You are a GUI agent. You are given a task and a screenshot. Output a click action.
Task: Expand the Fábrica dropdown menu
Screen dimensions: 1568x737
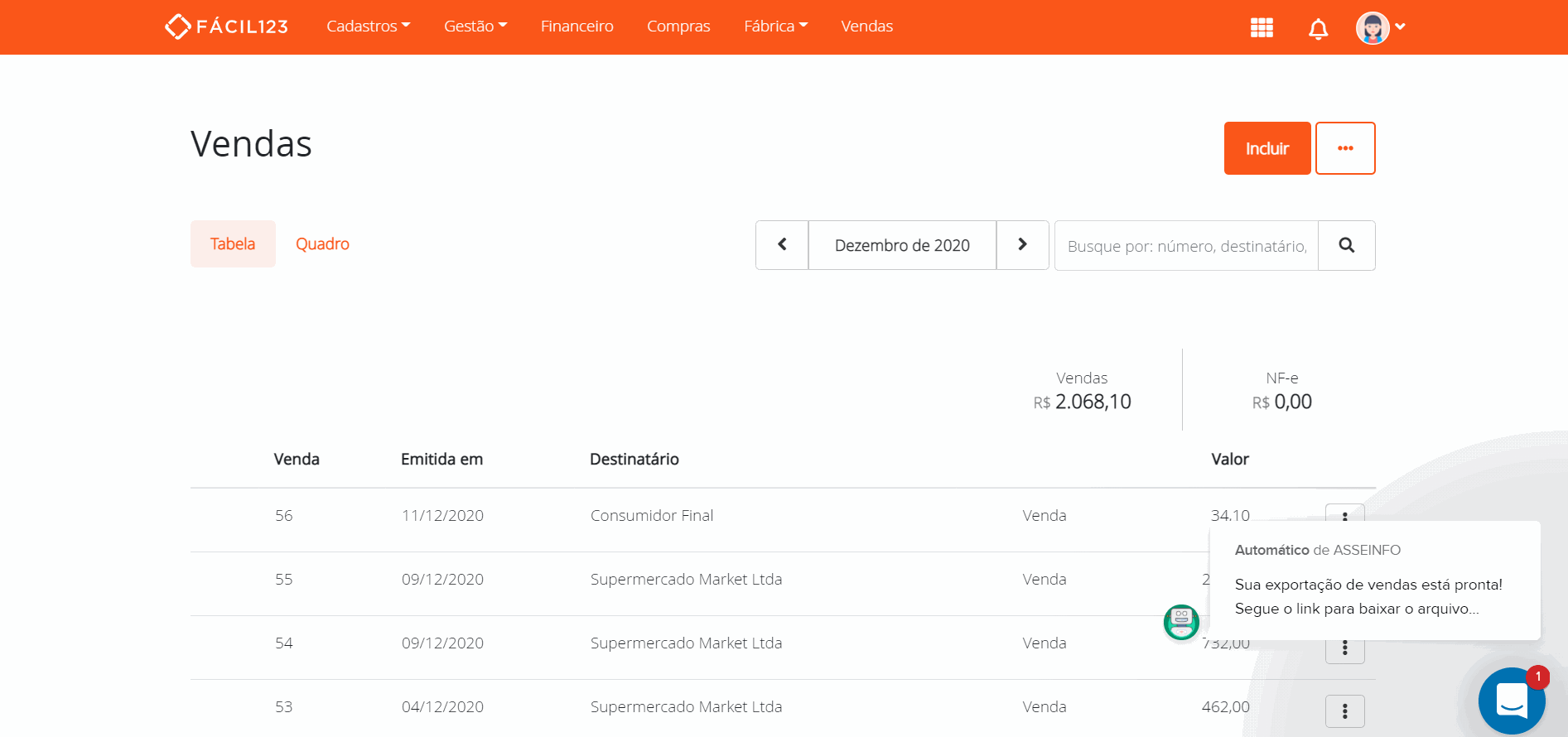pos(775,26)
